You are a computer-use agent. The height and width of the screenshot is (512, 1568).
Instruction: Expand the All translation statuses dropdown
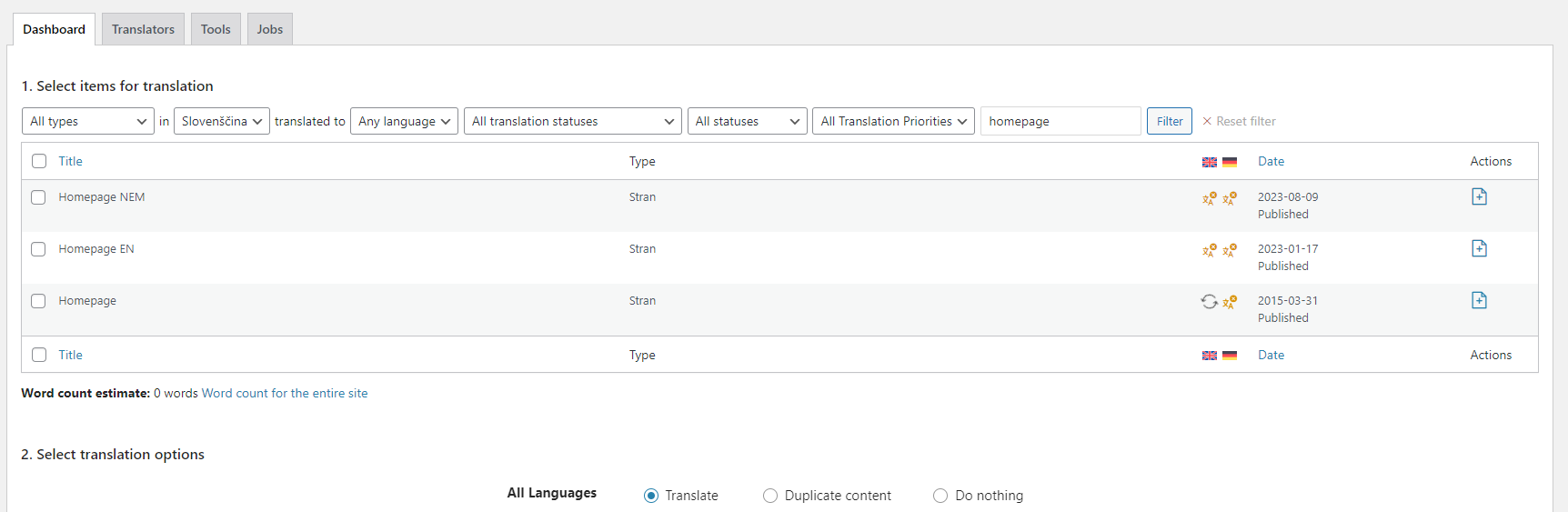point(572,121)
